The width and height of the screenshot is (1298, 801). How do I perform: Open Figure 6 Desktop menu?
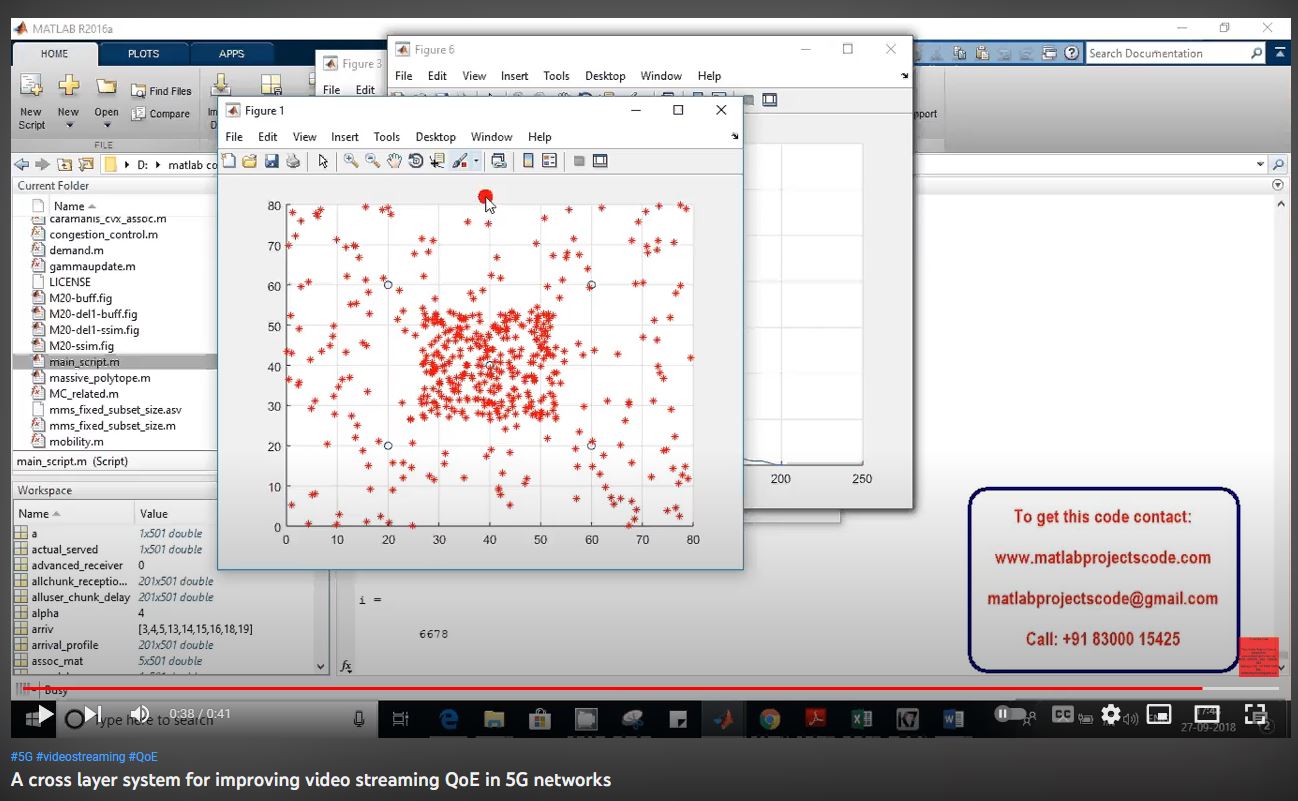click(x=605, y=76)
